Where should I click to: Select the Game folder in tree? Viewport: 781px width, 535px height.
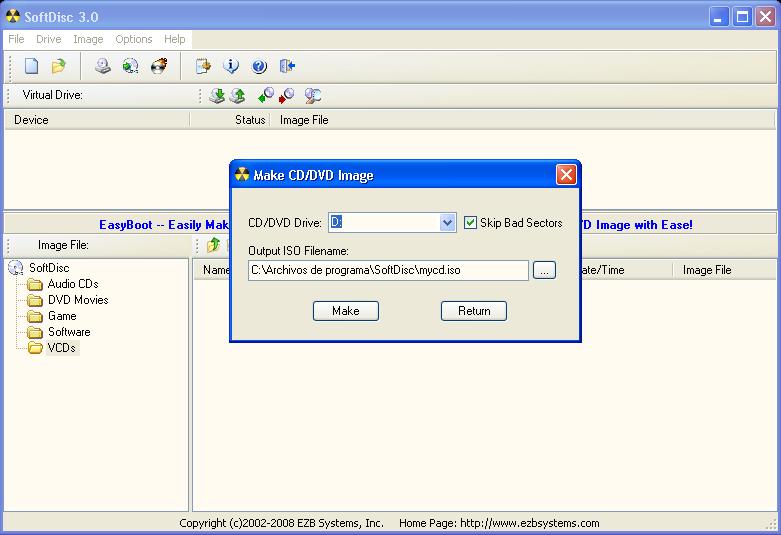pyautogui.click(x=62, y=316)
